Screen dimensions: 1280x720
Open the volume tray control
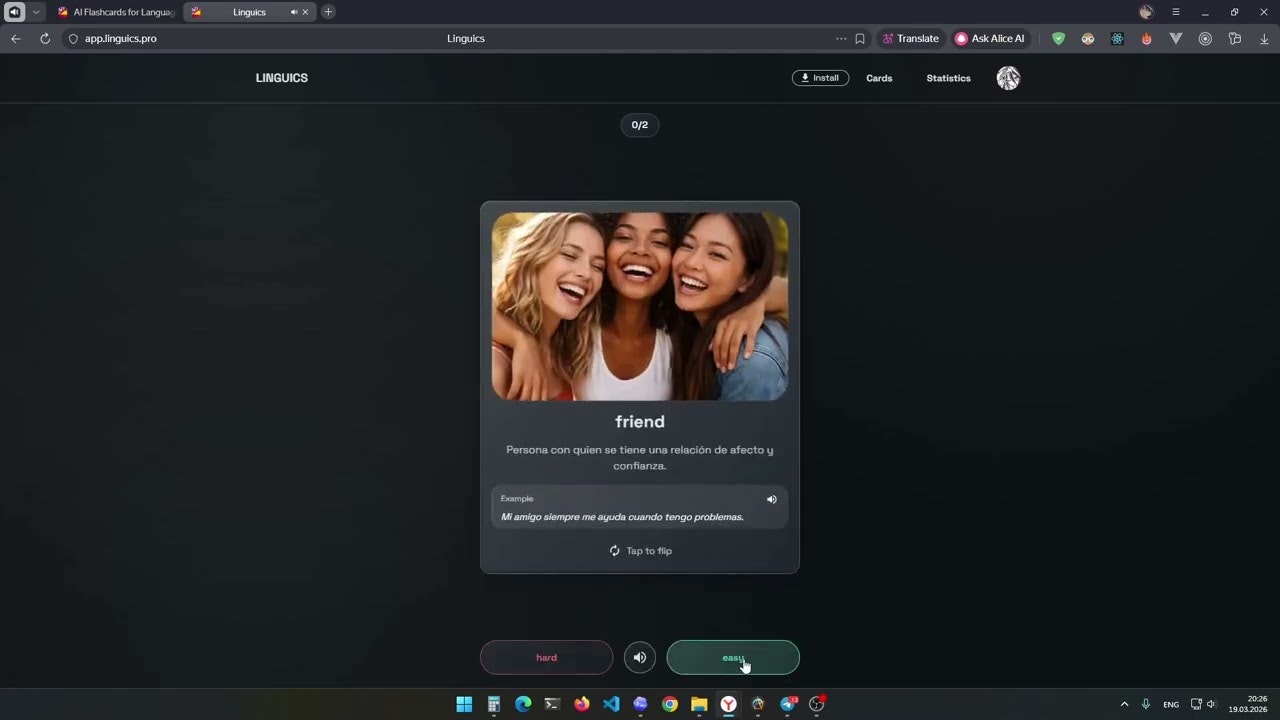[1211, 704]
